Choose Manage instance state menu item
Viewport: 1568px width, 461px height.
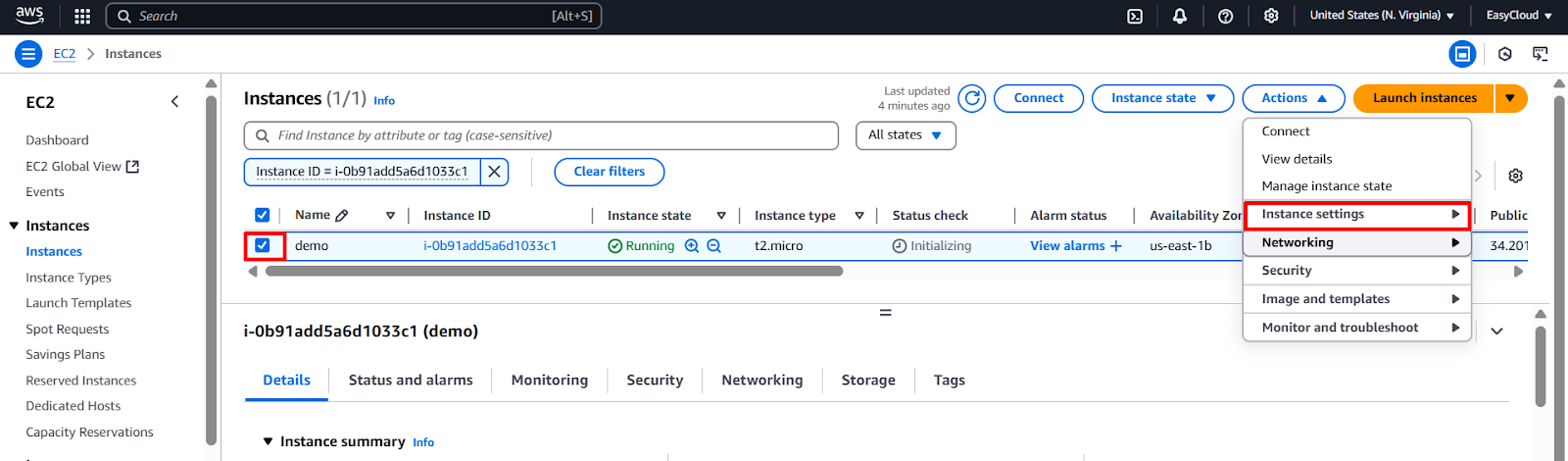pyautogui.click(x=1357, y=186)
